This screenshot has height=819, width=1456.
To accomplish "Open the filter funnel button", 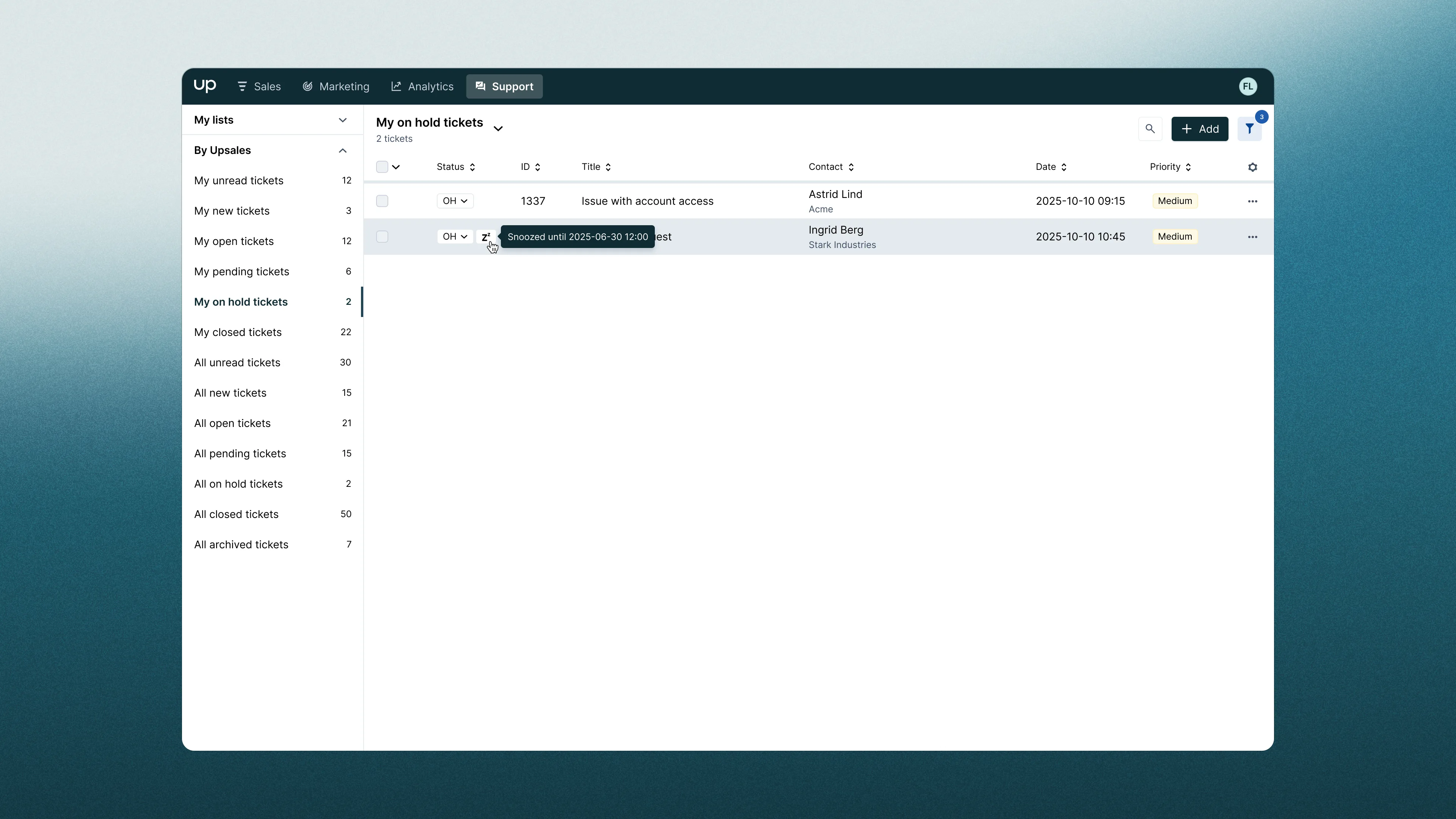I will 1249,129.
